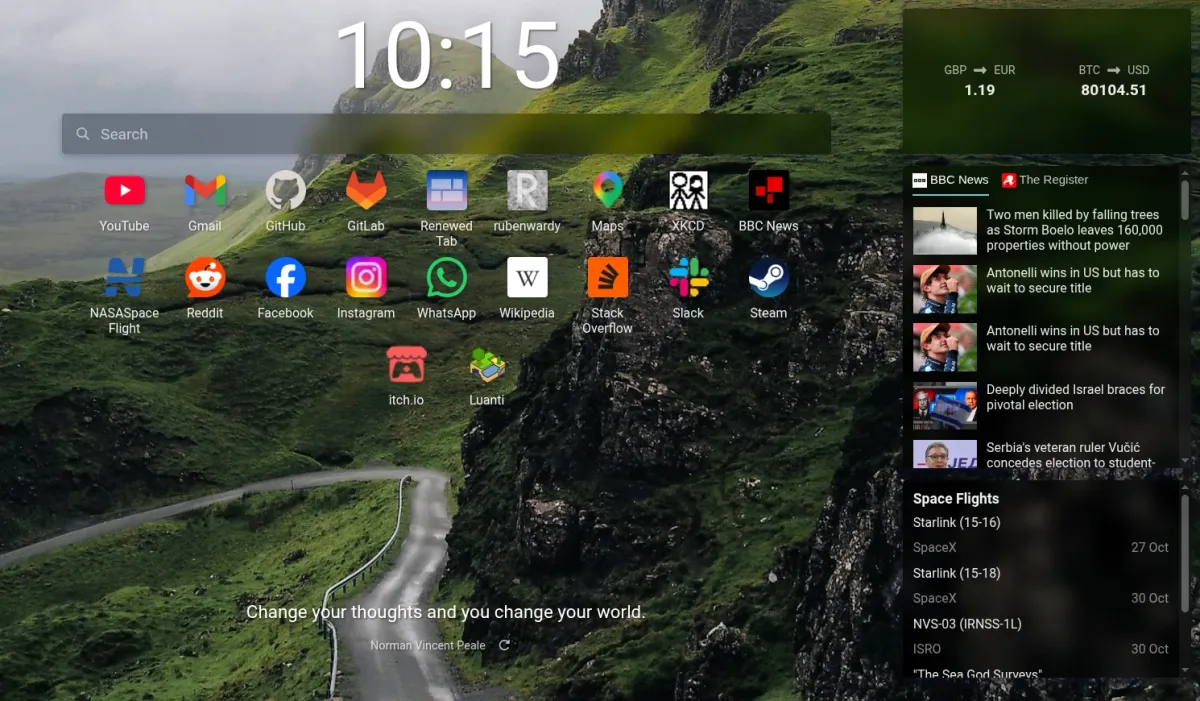Open the Deeply divided Israel election headline

[x=1076, y=397]
